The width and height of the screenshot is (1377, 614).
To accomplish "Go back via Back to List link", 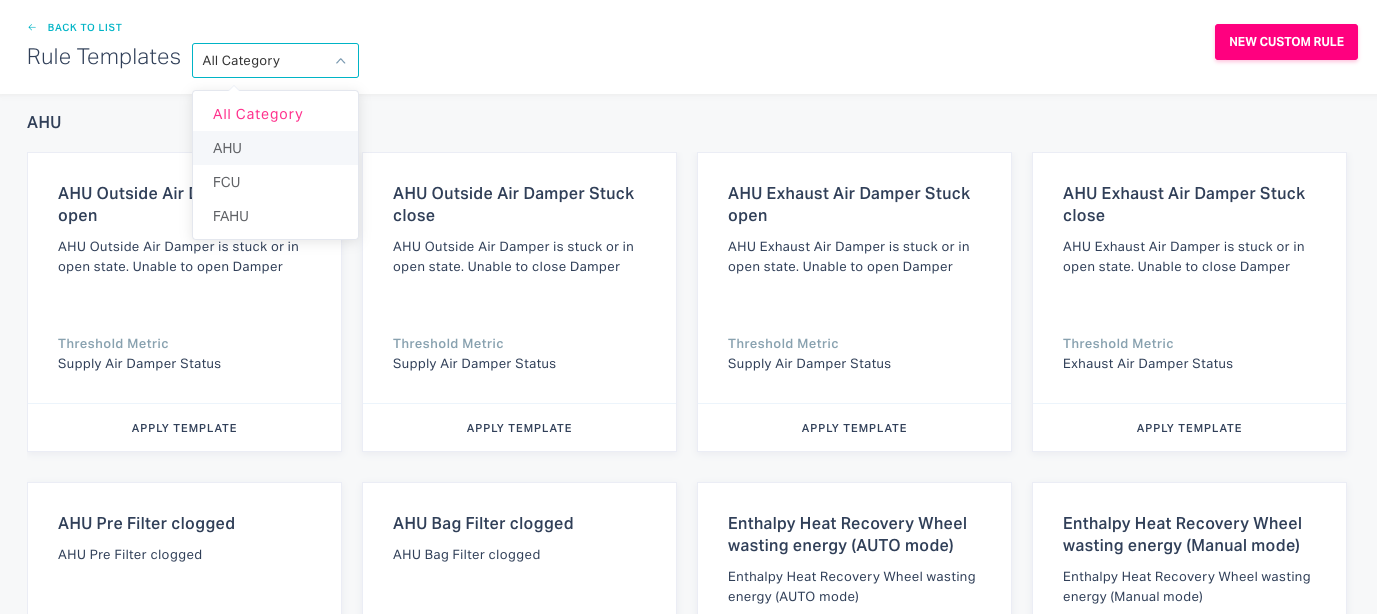I will 84,28.
